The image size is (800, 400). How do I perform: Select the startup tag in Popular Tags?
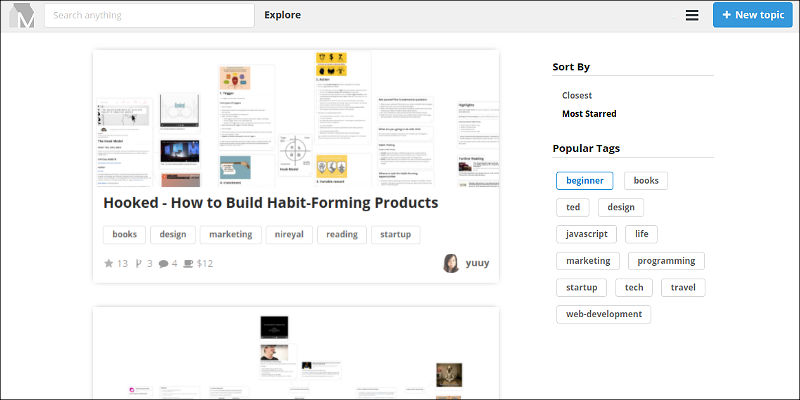582,287
